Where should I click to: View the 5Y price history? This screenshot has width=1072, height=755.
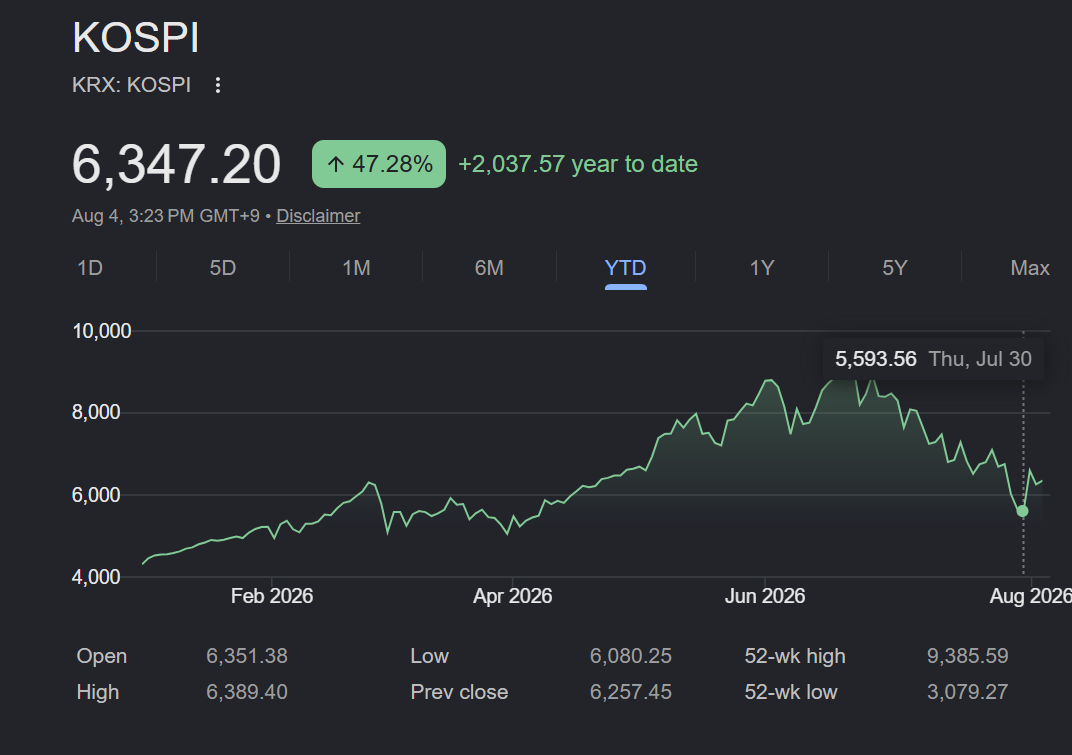(x=895, y=267)
